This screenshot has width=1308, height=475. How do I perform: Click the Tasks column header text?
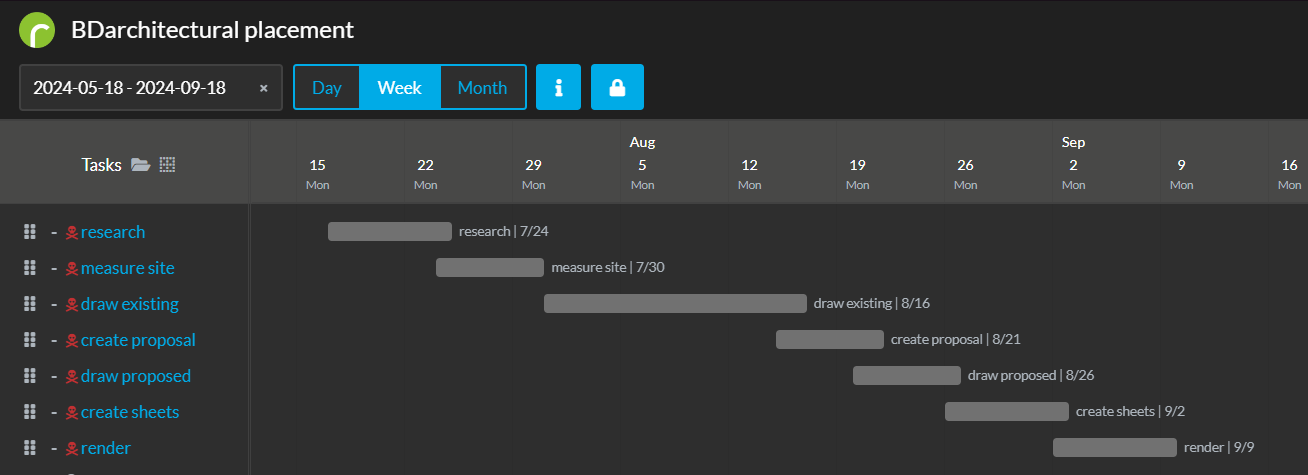point(102,165)
